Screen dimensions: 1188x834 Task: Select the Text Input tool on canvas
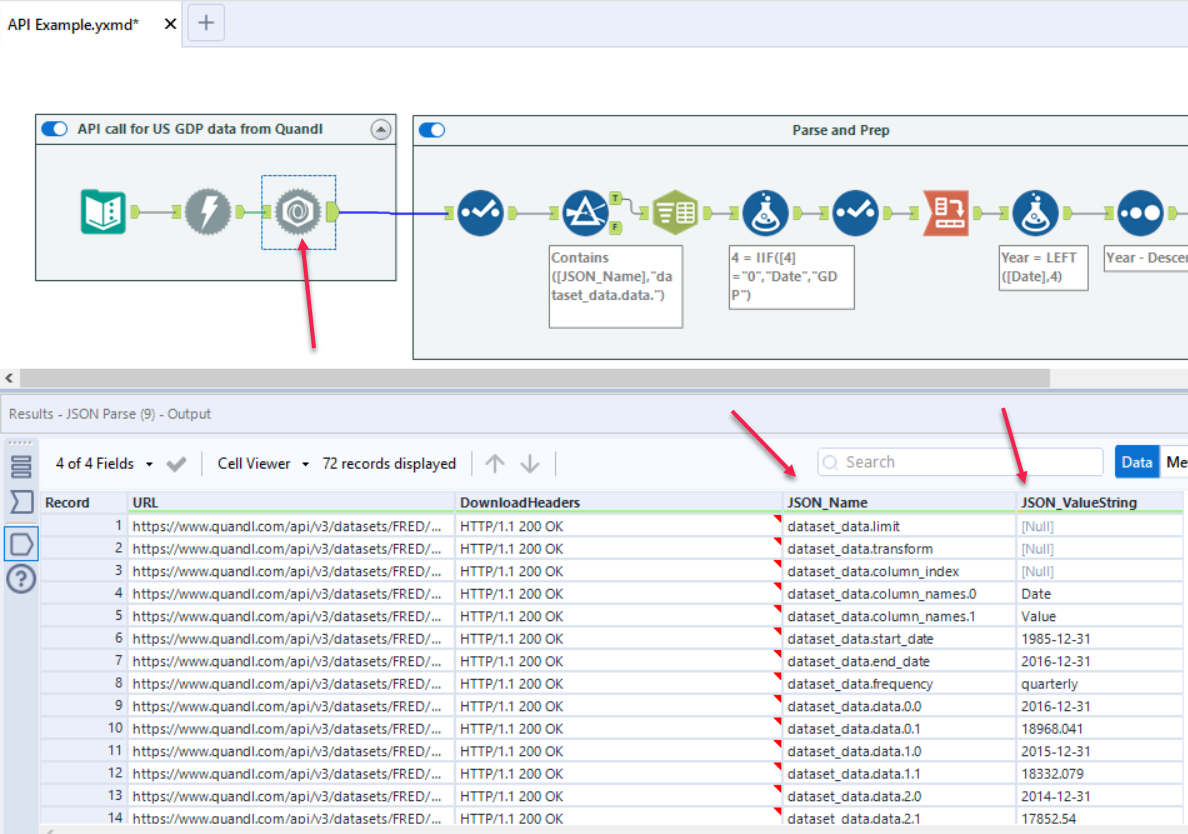pyautogui.click(x=103, y=212)
